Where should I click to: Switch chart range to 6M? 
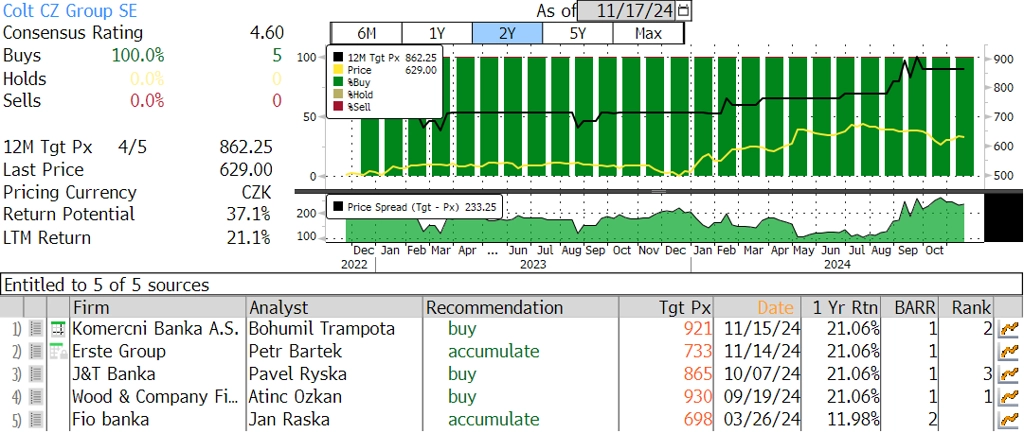[x=366, y=33]
